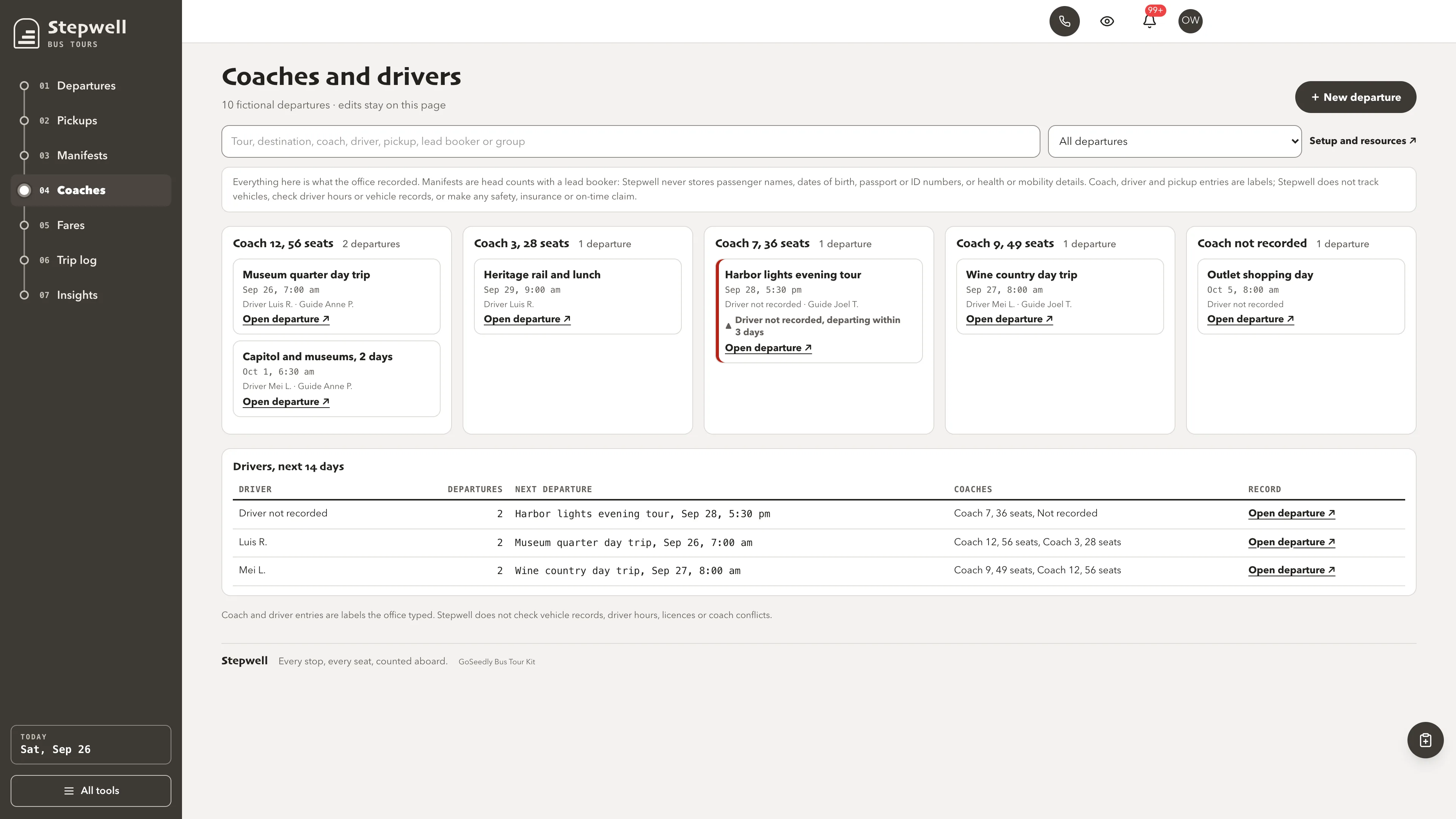Click the Coach 12, 56 seats heading

click(283, 243)
